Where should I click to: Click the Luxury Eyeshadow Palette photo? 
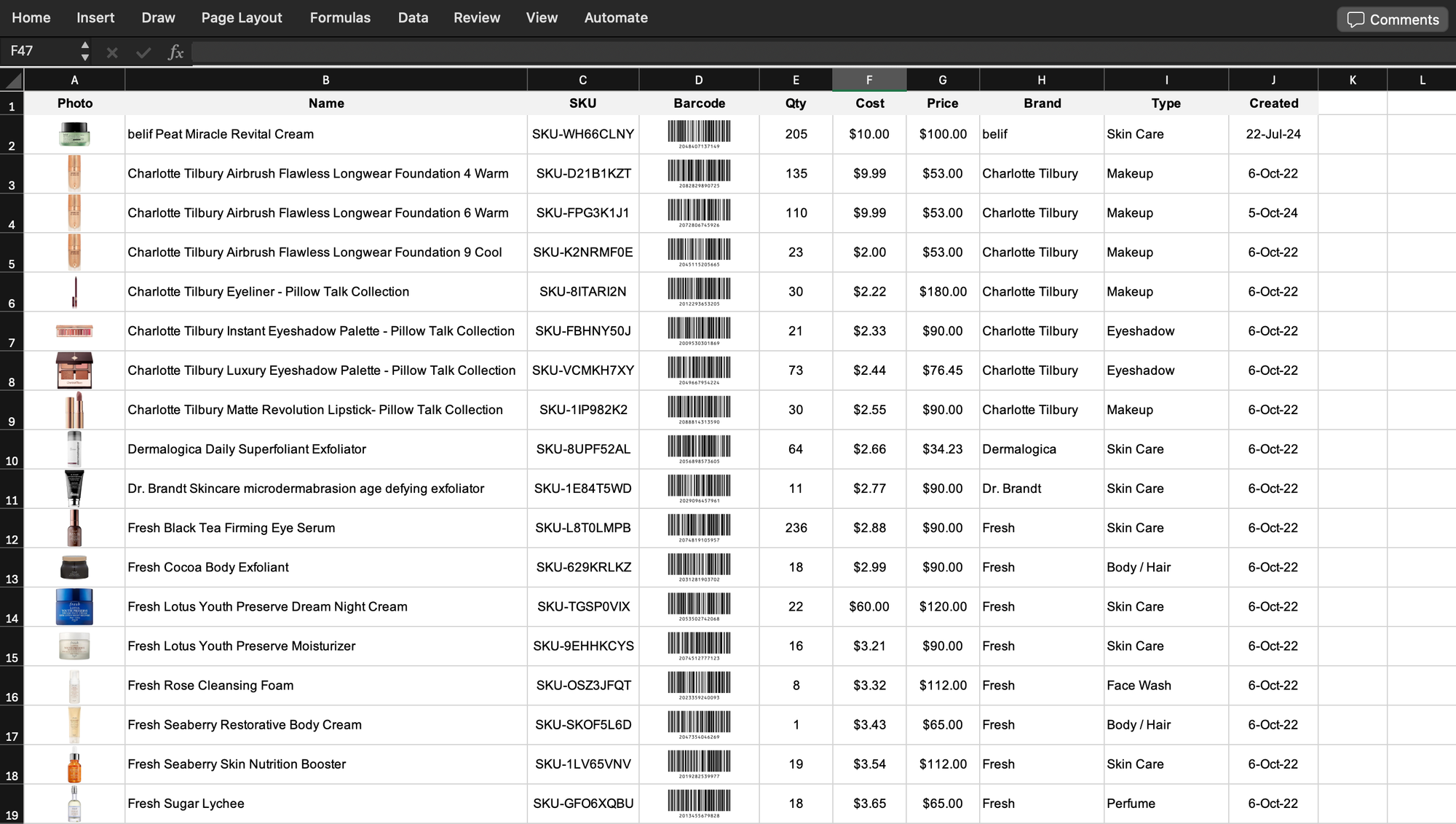point(74,371)
